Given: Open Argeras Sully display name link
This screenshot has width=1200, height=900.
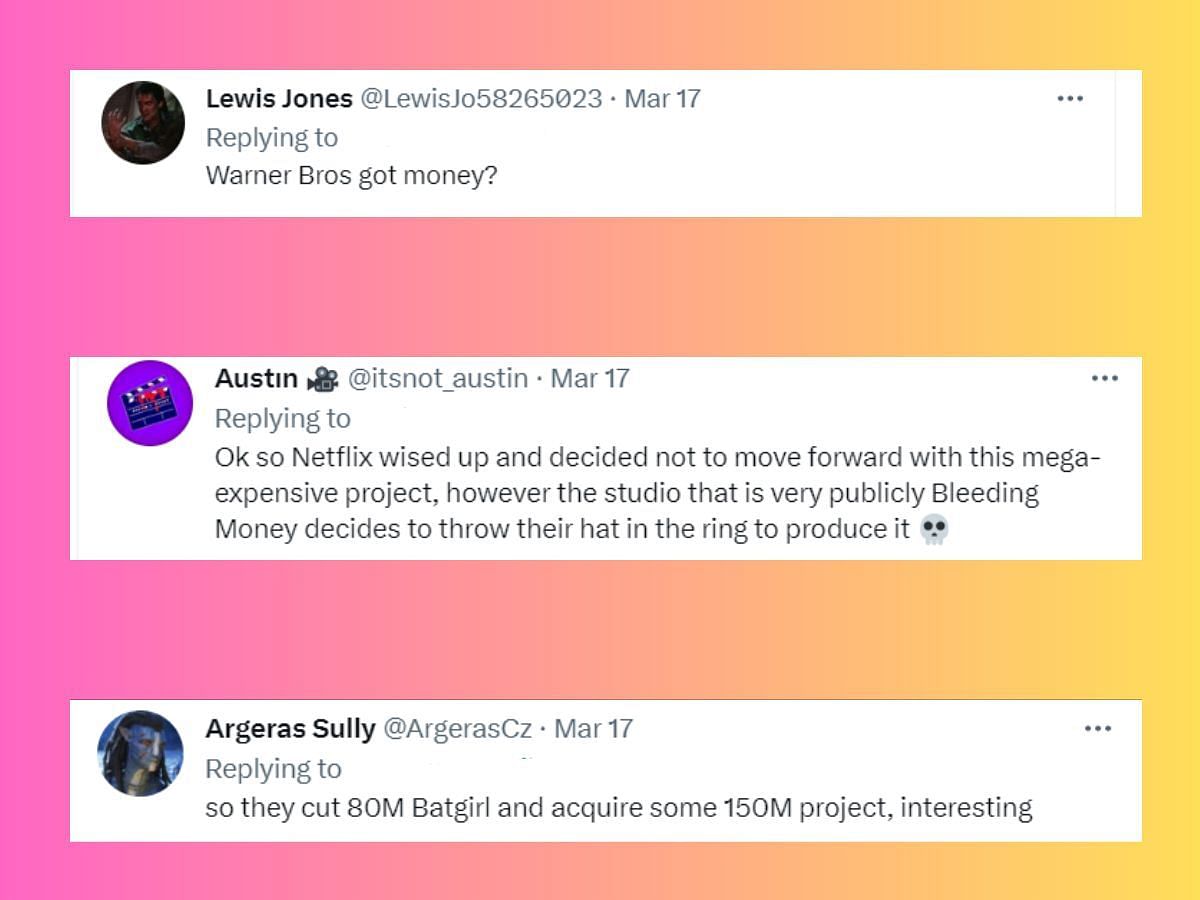Looking at the screenshot, I should coord(290,729).
